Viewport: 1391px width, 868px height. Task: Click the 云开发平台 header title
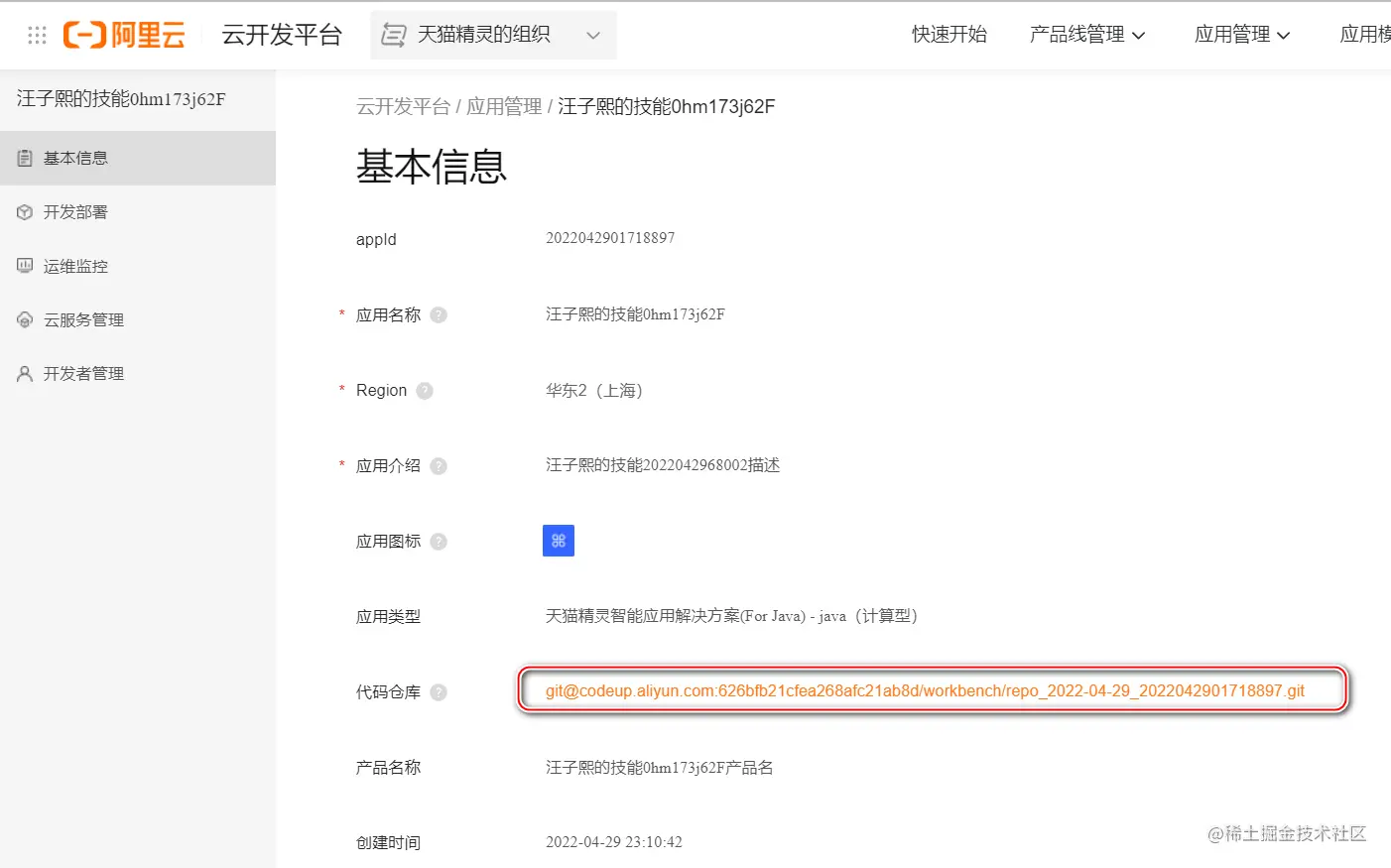point(282,36)
